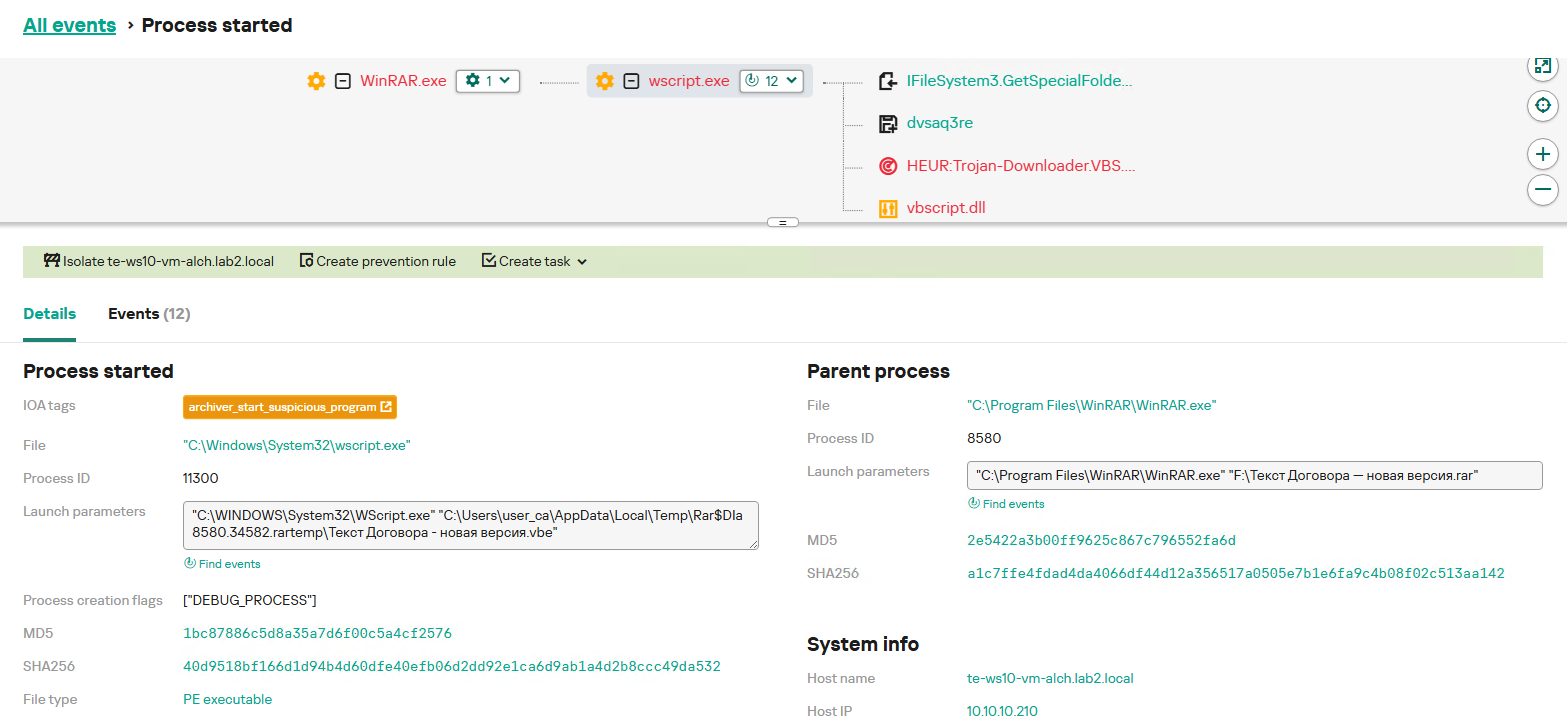Open the WinRAR.exe events count dropdown
1567x718 pixels.
488,81
